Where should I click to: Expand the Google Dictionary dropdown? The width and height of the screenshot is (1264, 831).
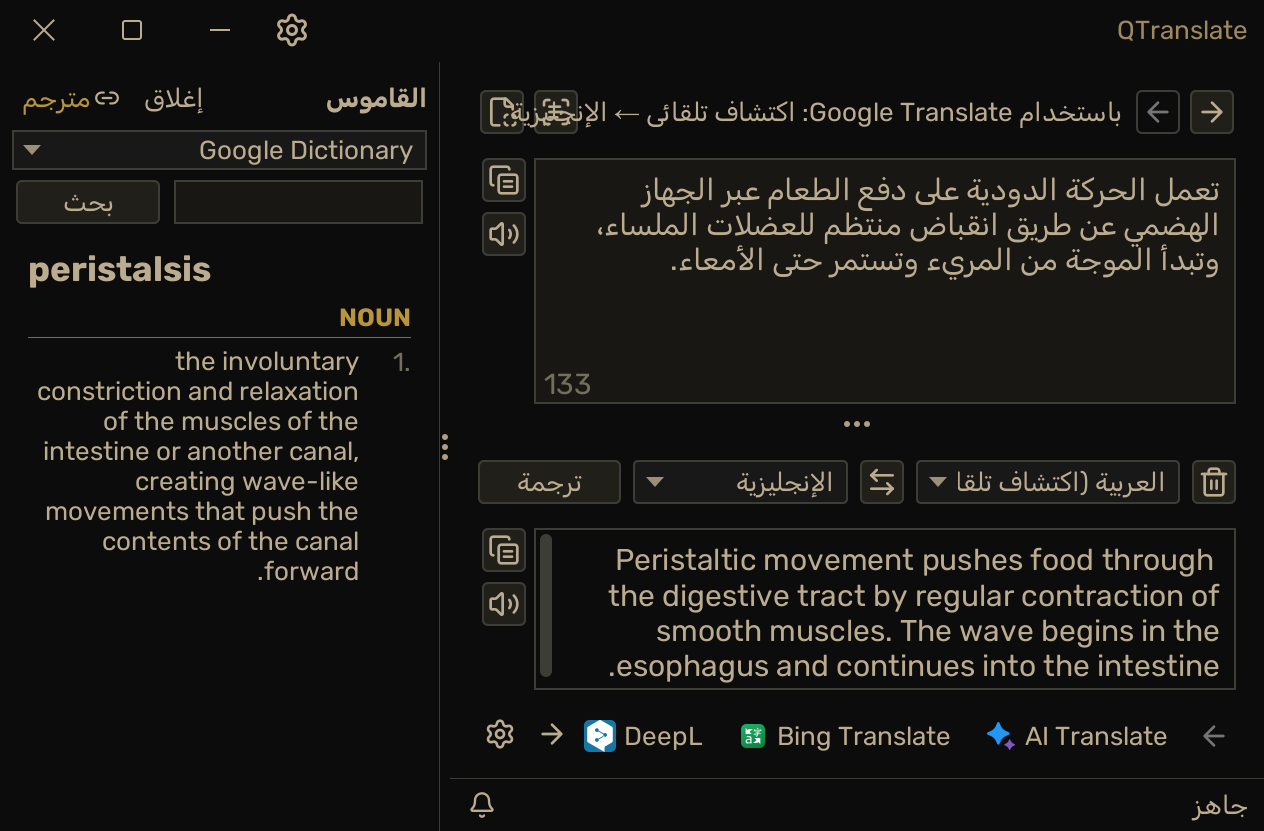tap(220, 150)
